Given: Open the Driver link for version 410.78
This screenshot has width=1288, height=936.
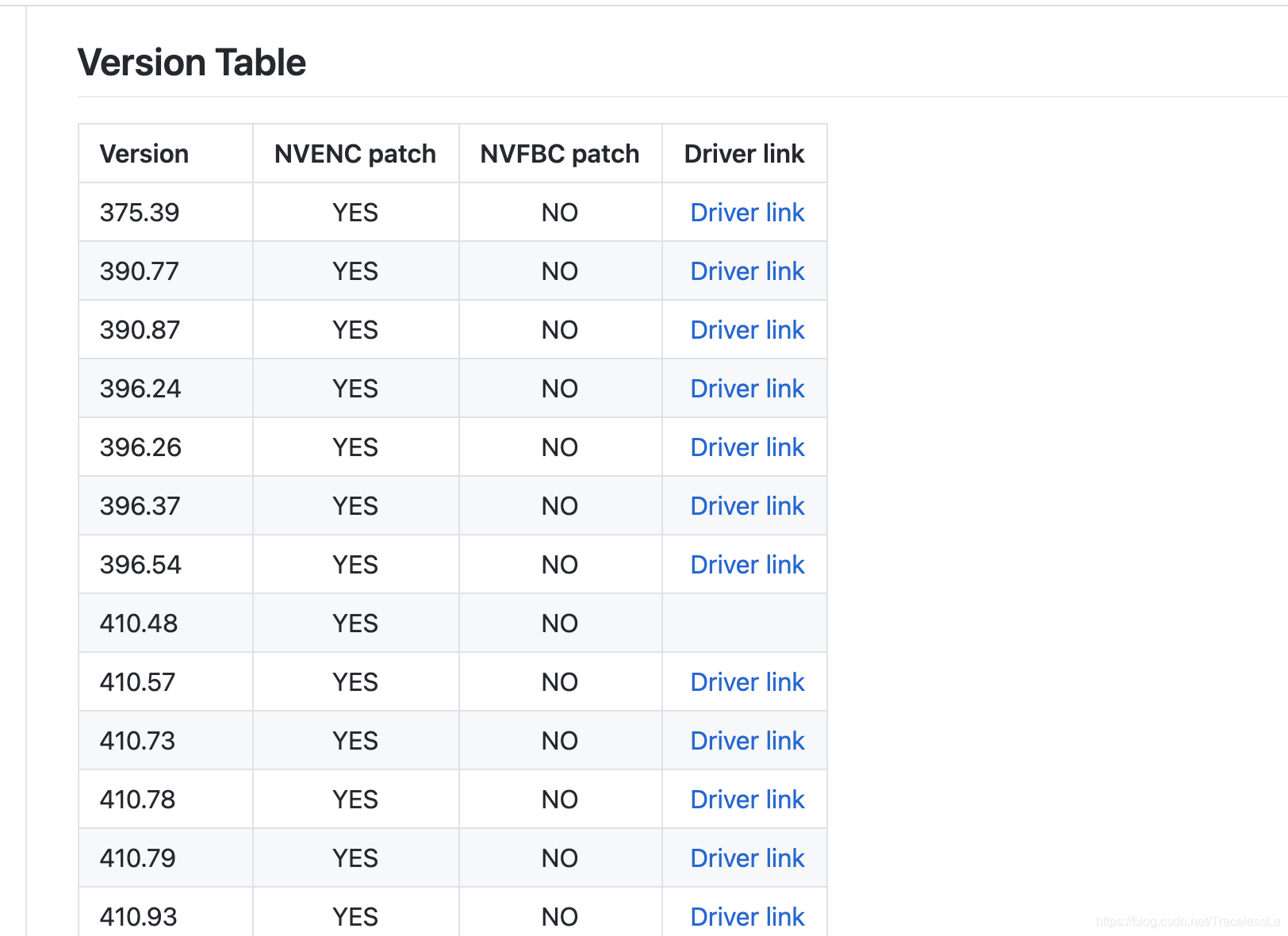Looking at the screenshot, I should [747, 800].
